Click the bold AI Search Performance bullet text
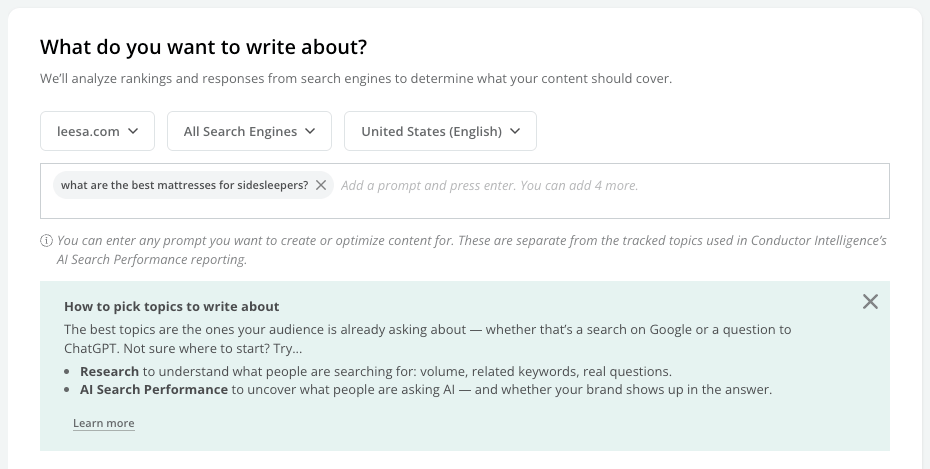 154,390
